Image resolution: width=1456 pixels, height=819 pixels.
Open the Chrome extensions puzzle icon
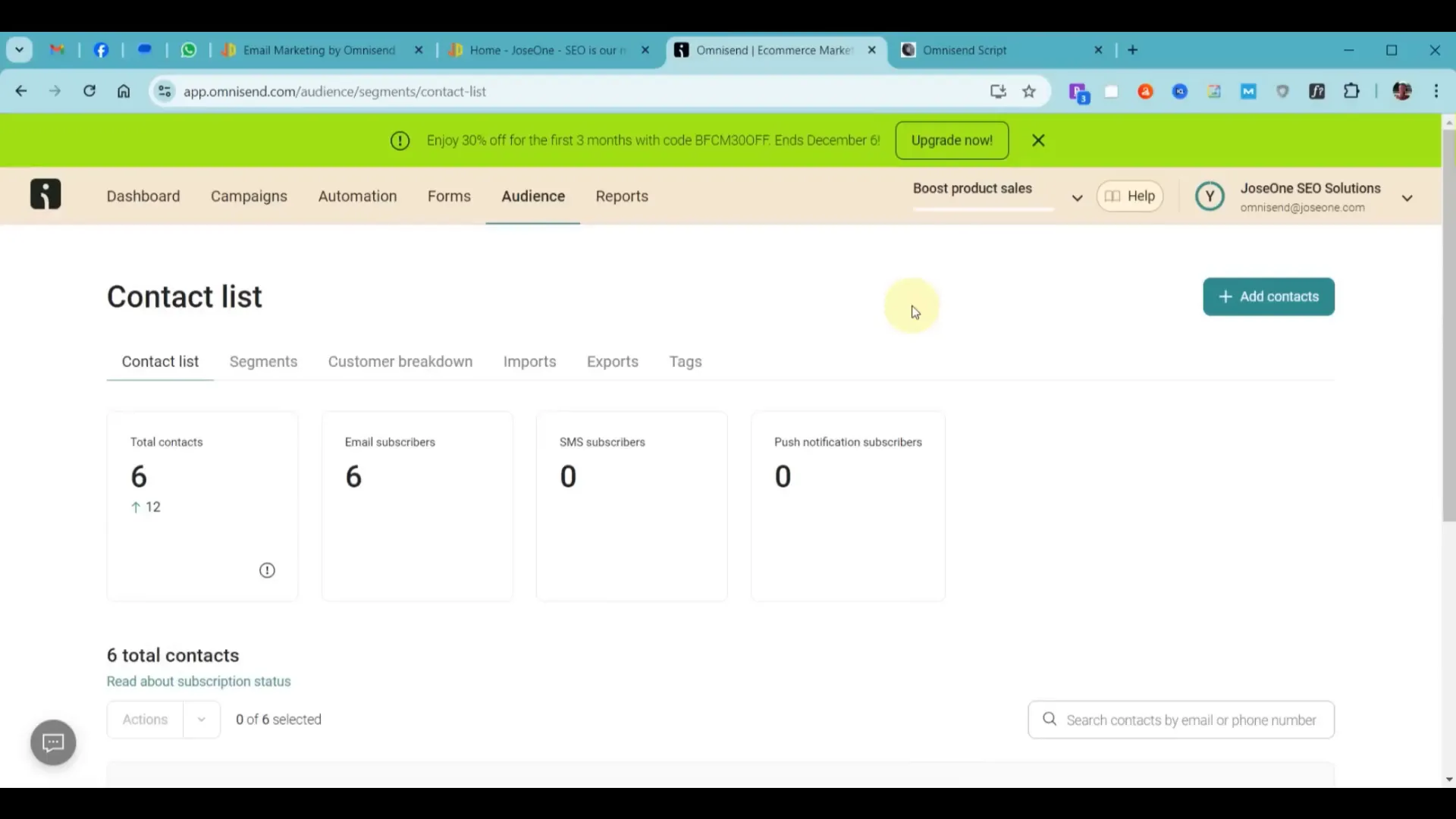(x=1351, y=92)
